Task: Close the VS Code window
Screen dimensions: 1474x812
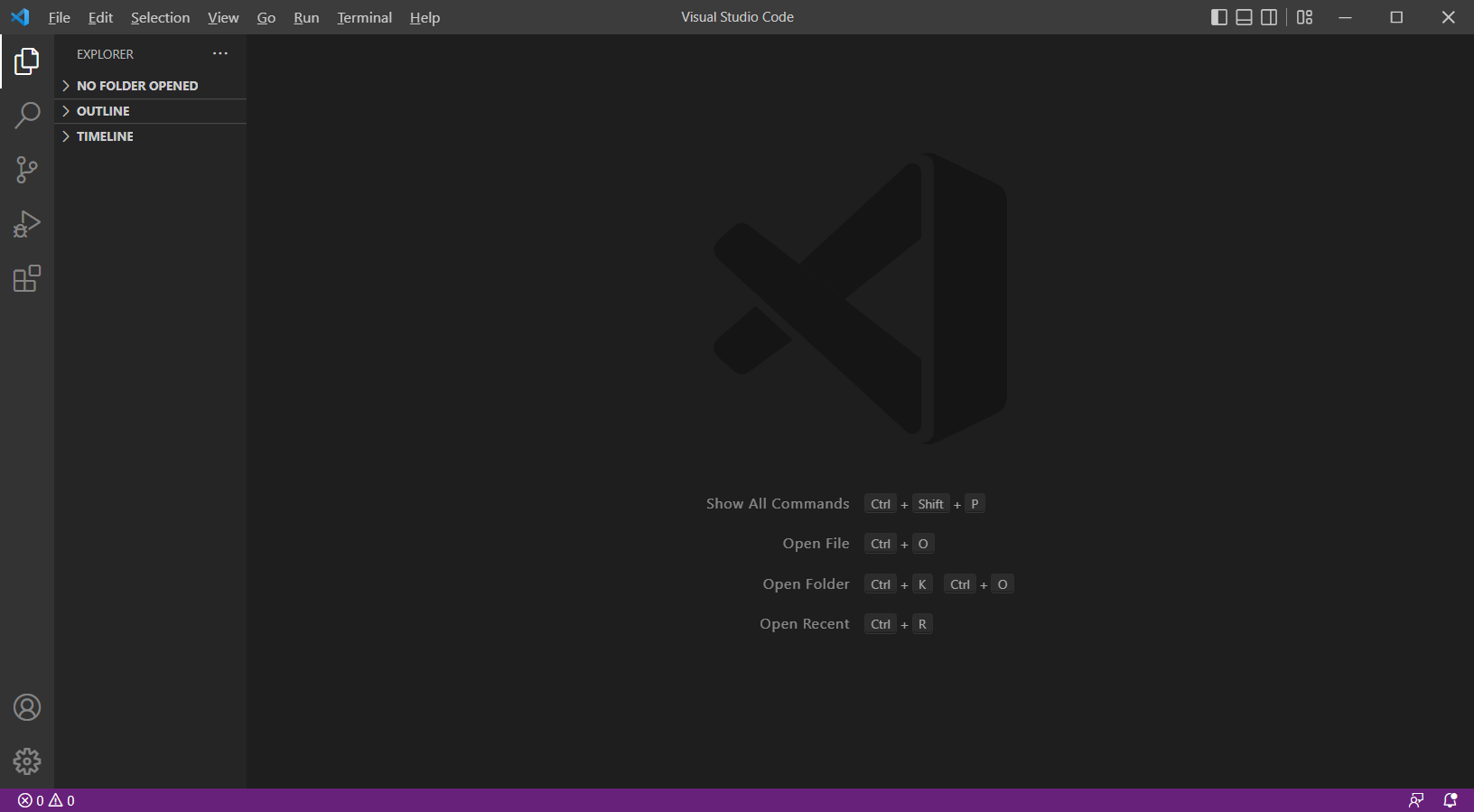Action: pyautogui.click(x=1448, y=17)
